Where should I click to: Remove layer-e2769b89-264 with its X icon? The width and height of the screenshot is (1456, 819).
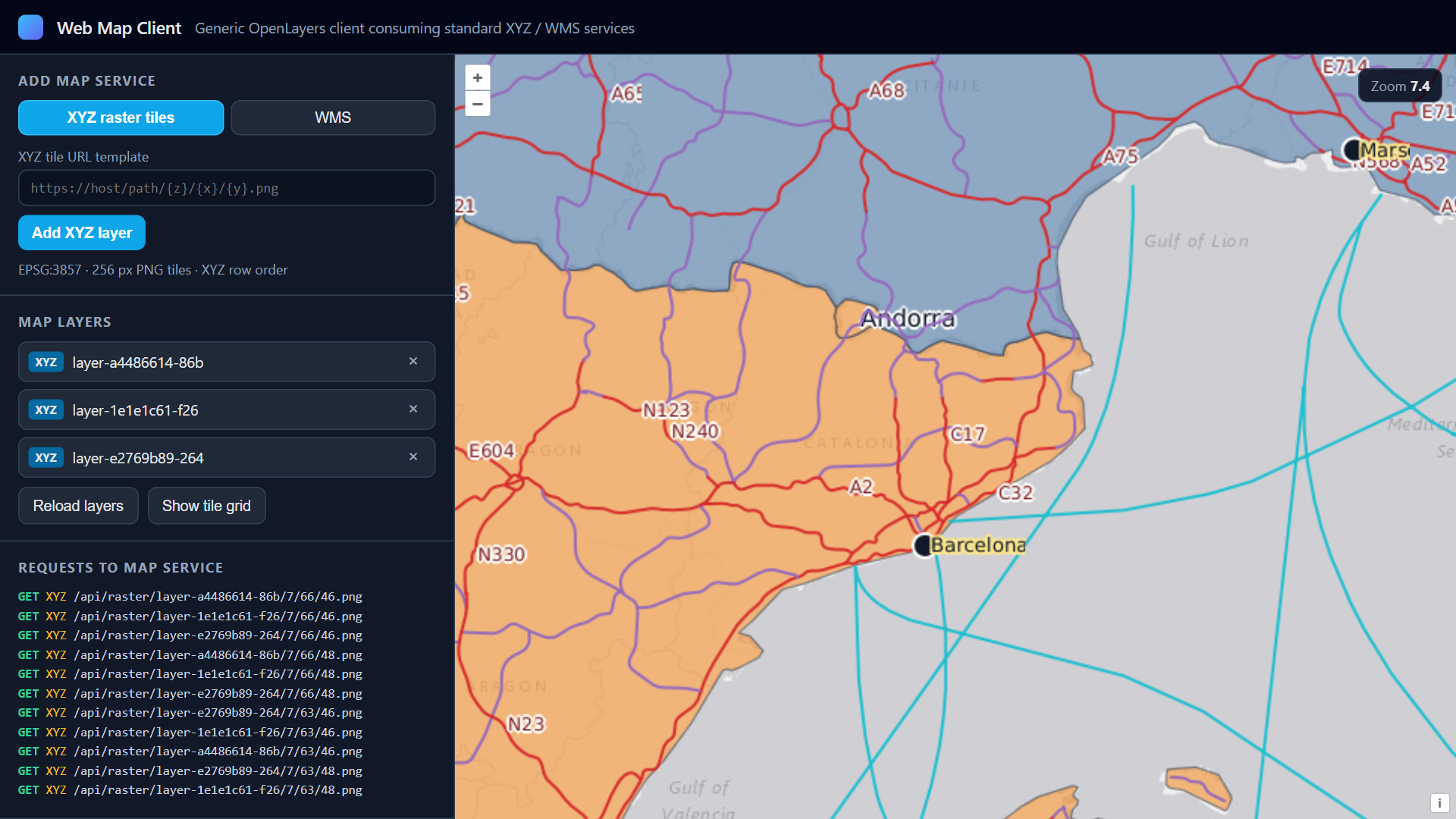point(413,457)
